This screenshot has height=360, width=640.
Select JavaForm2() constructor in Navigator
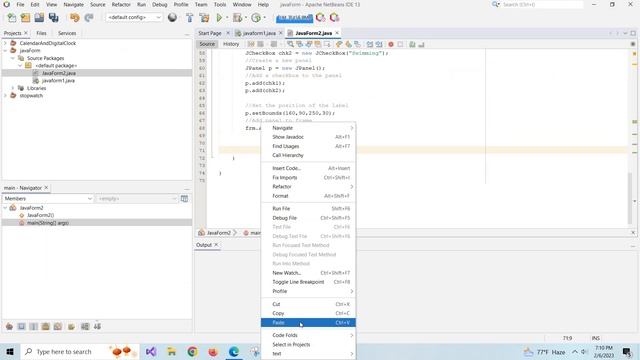40,215
